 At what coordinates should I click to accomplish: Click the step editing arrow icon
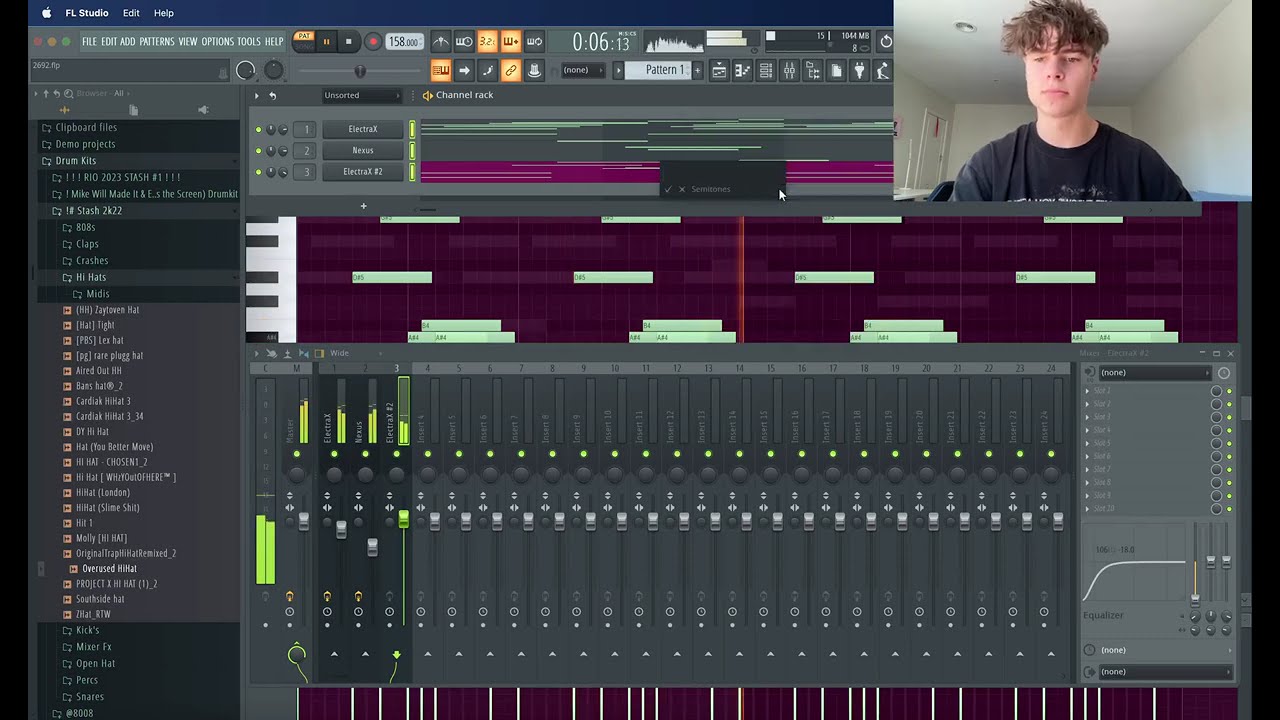click(464, 70)
